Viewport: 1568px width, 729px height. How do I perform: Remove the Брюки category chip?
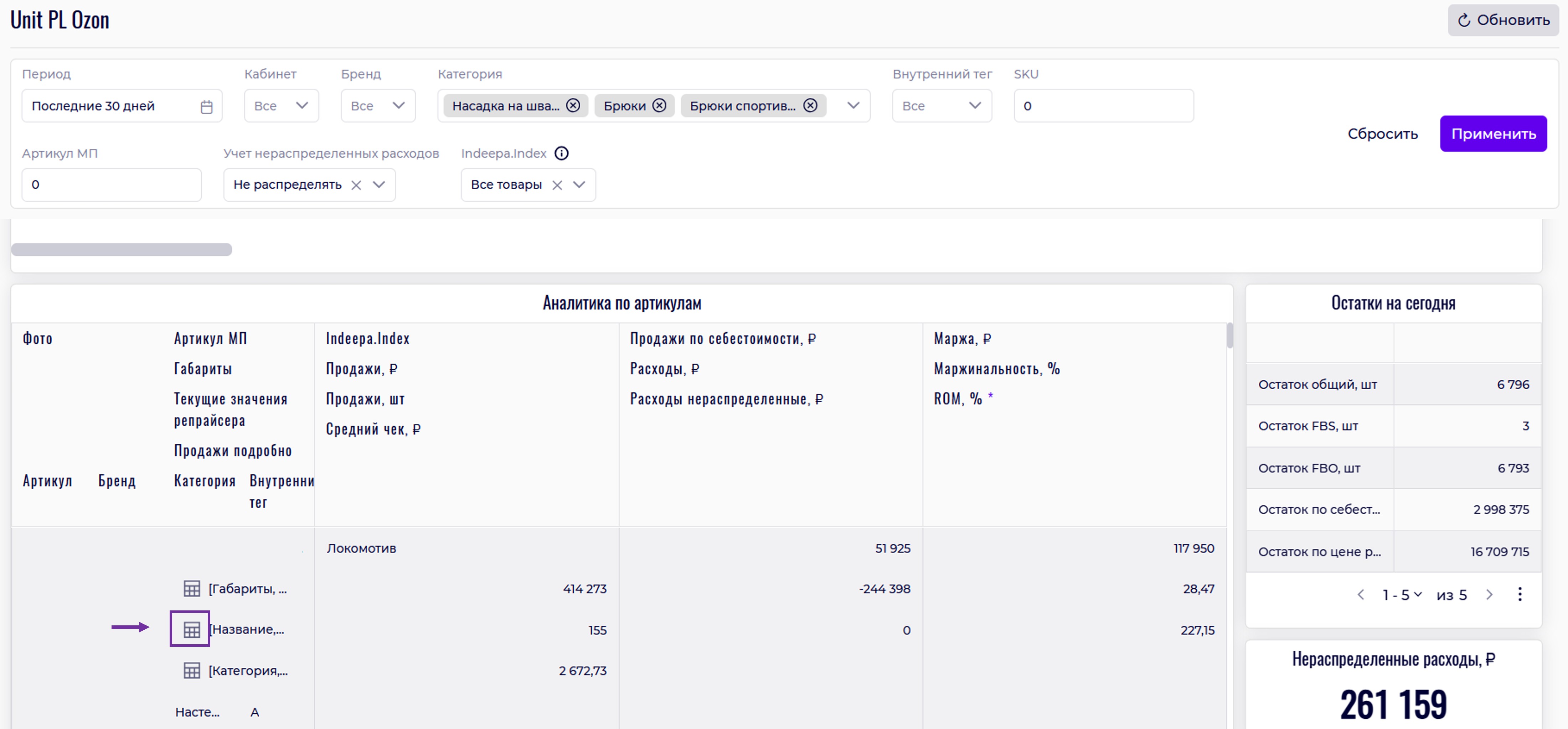(x=659, y=106)
